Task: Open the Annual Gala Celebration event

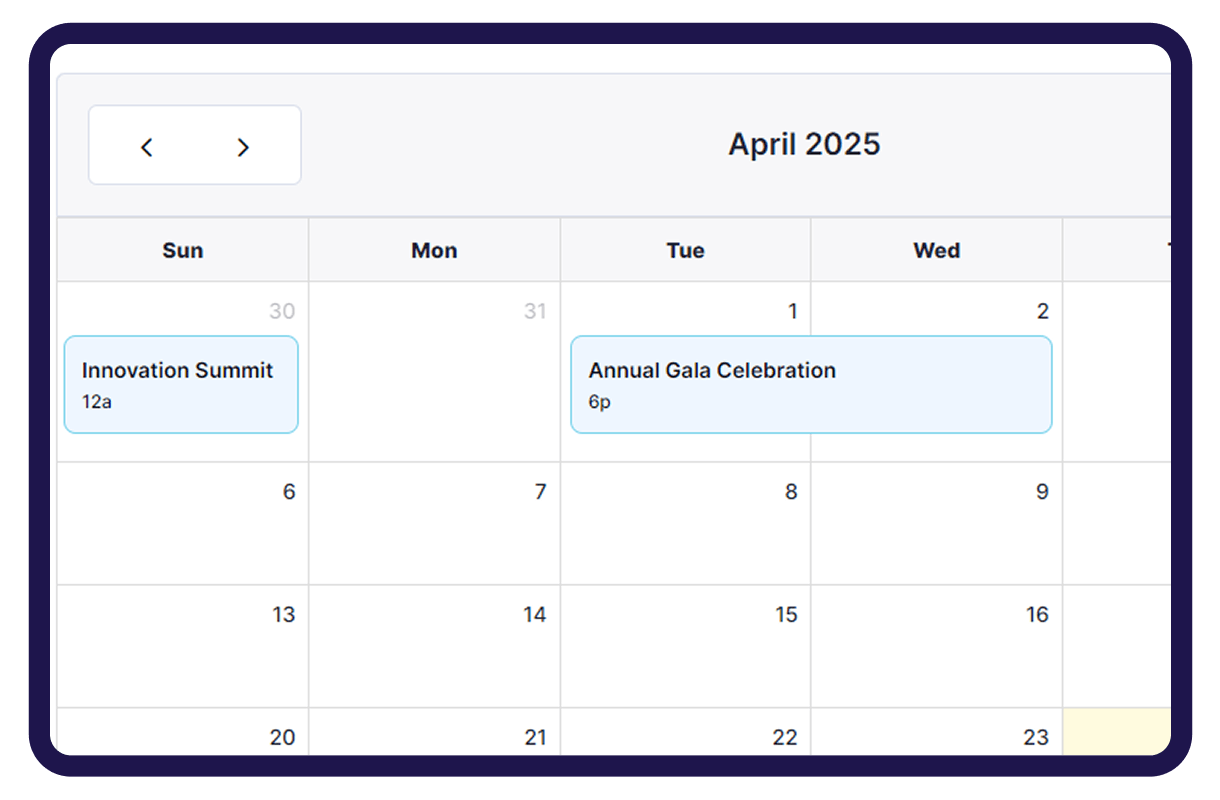Action: [811, 384]
